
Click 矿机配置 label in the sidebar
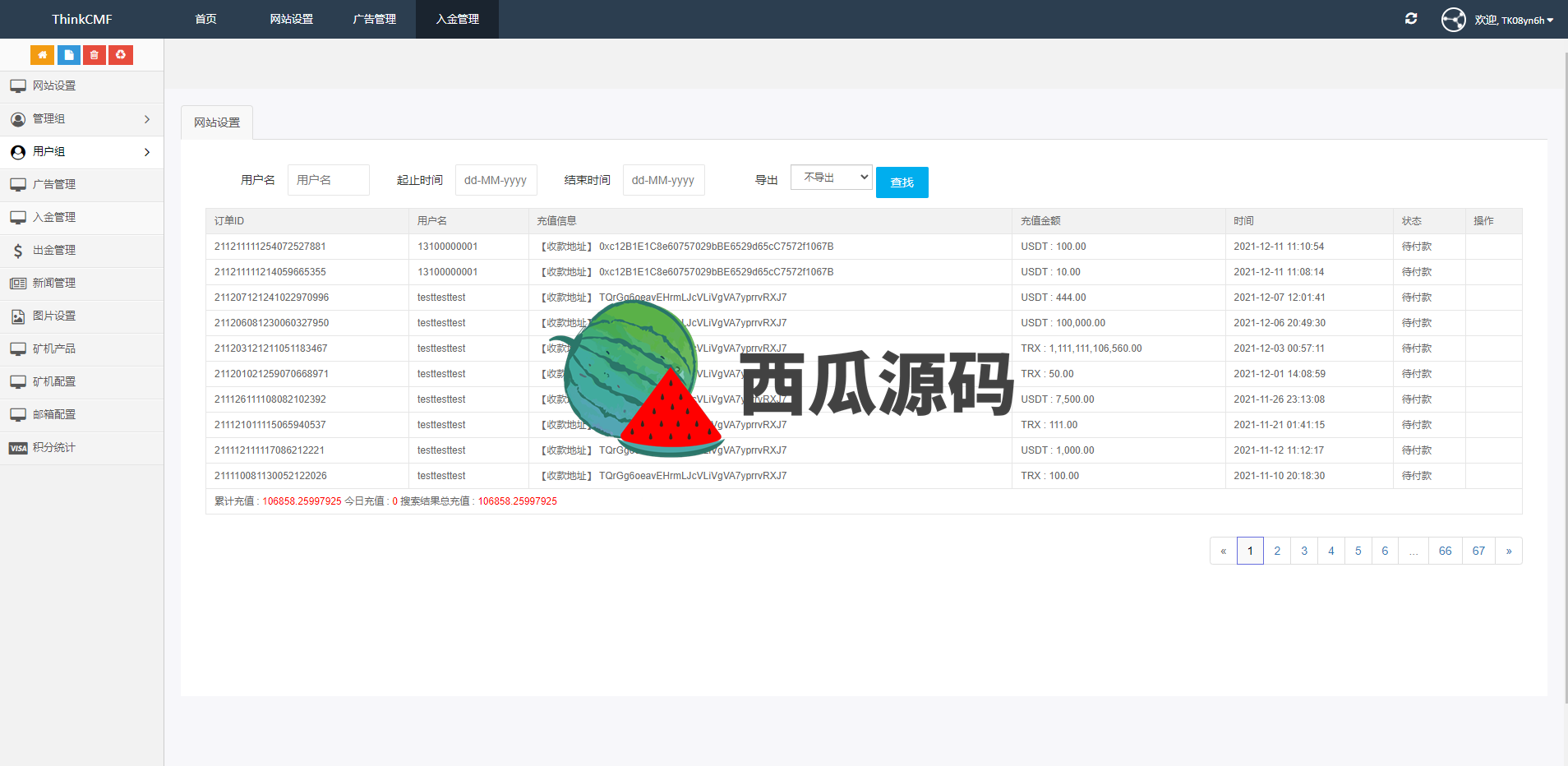click(54, 381)
